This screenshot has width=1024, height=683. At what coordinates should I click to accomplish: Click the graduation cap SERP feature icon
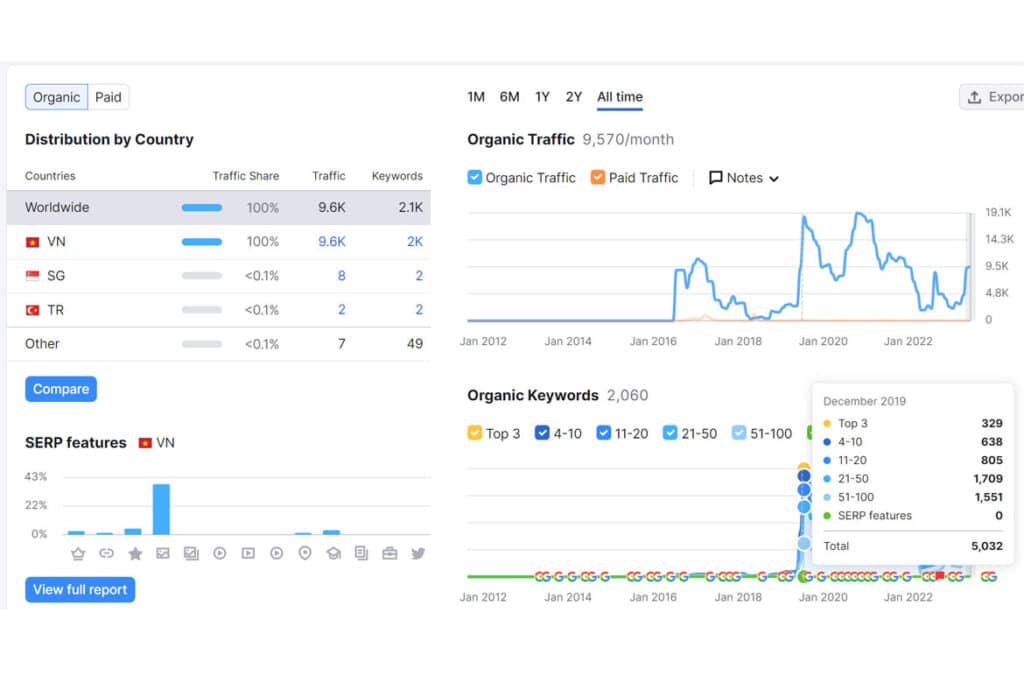(334, 554)
